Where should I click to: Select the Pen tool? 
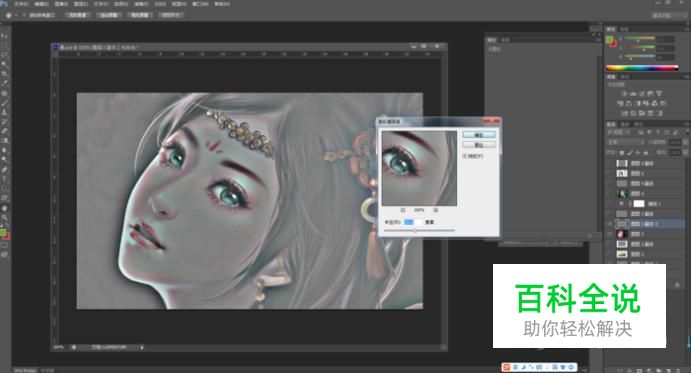click(4, 169)
